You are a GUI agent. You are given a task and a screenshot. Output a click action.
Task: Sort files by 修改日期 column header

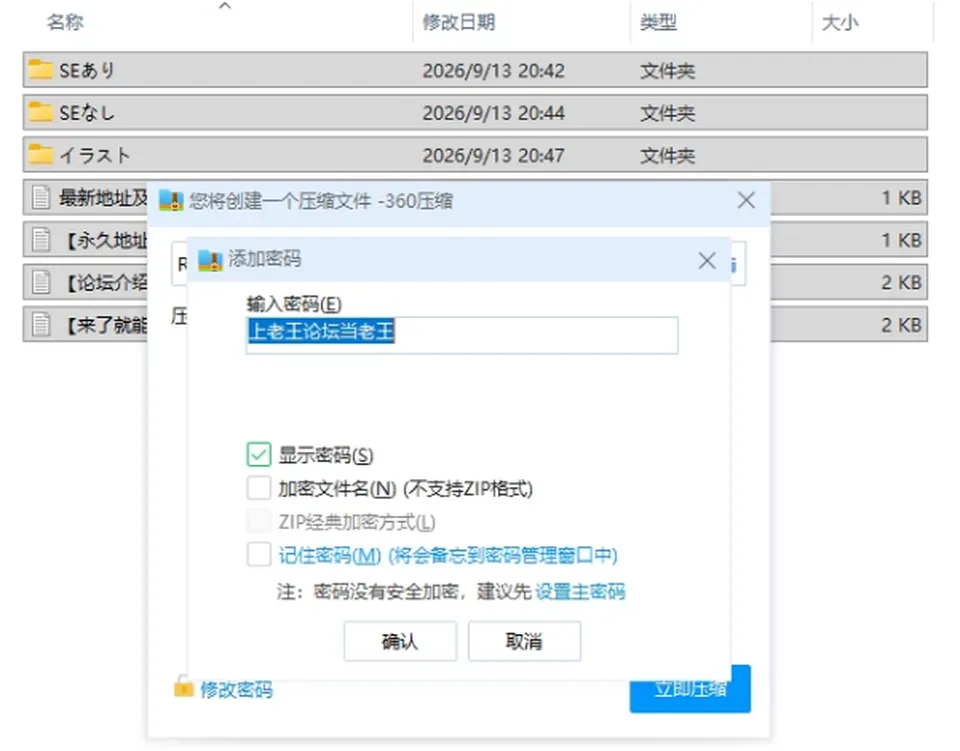(459, 22)
